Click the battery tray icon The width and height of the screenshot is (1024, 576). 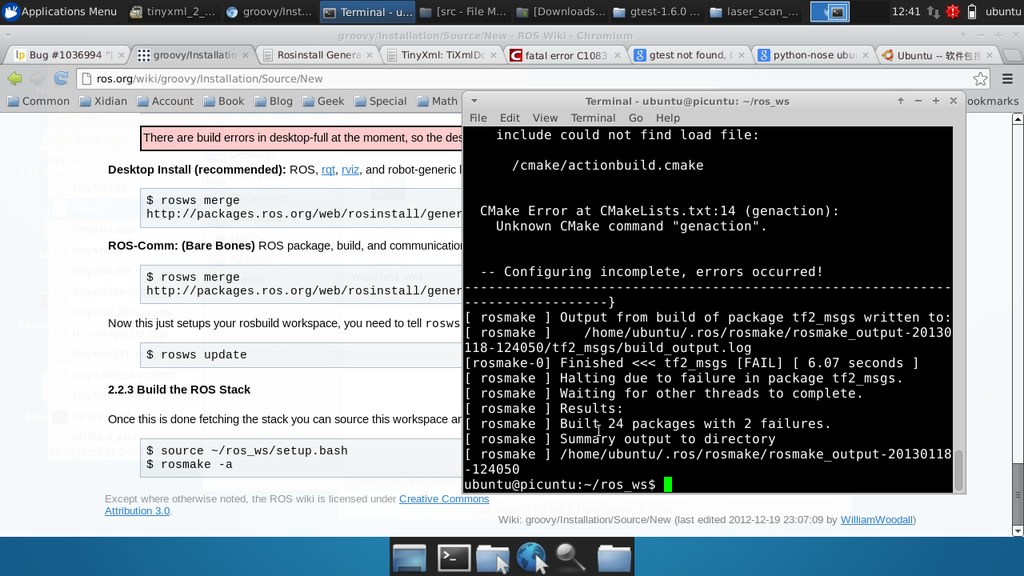[x=972, y=12]
